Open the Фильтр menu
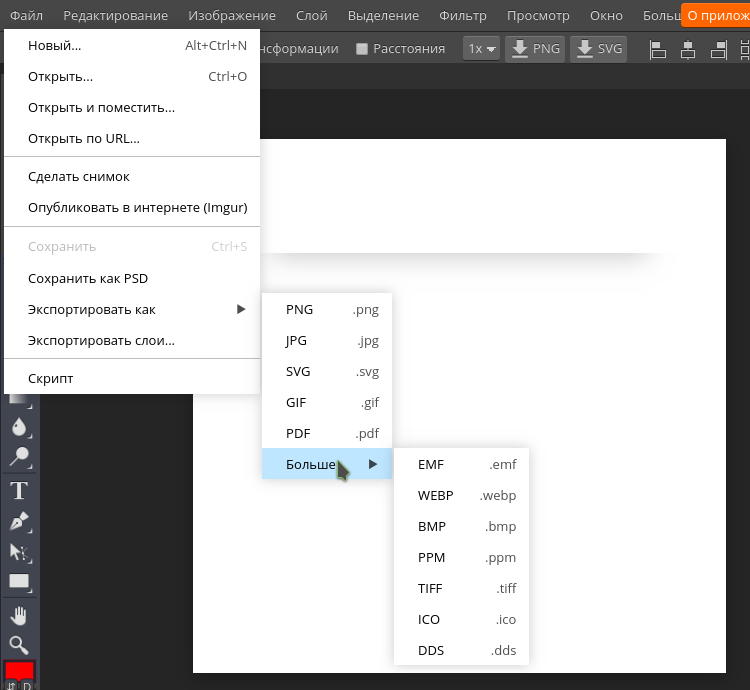Viewport: 750px width, 690px height. click(x=463, y=16)
